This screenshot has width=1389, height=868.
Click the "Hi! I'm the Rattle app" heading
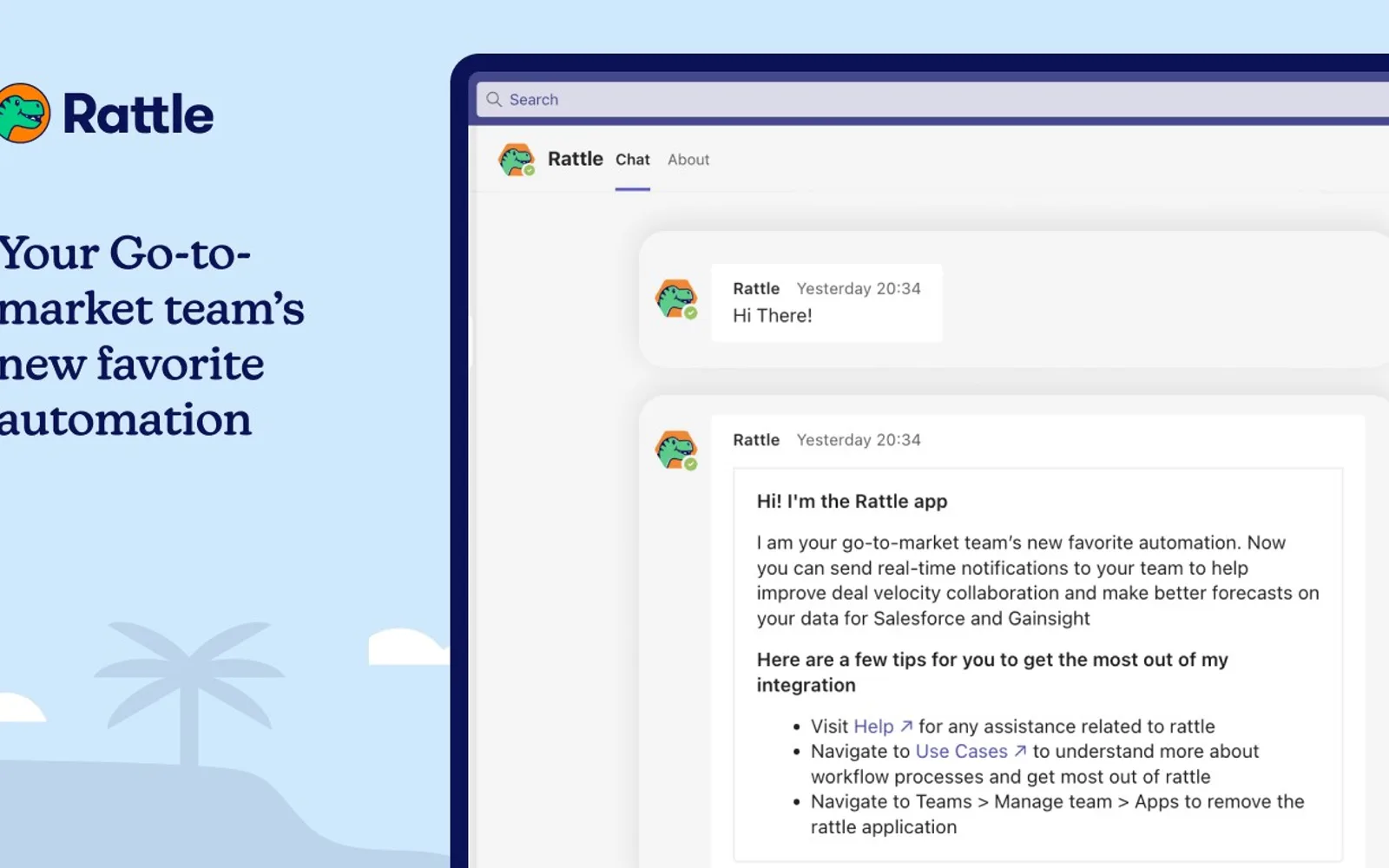pos(852,502)
